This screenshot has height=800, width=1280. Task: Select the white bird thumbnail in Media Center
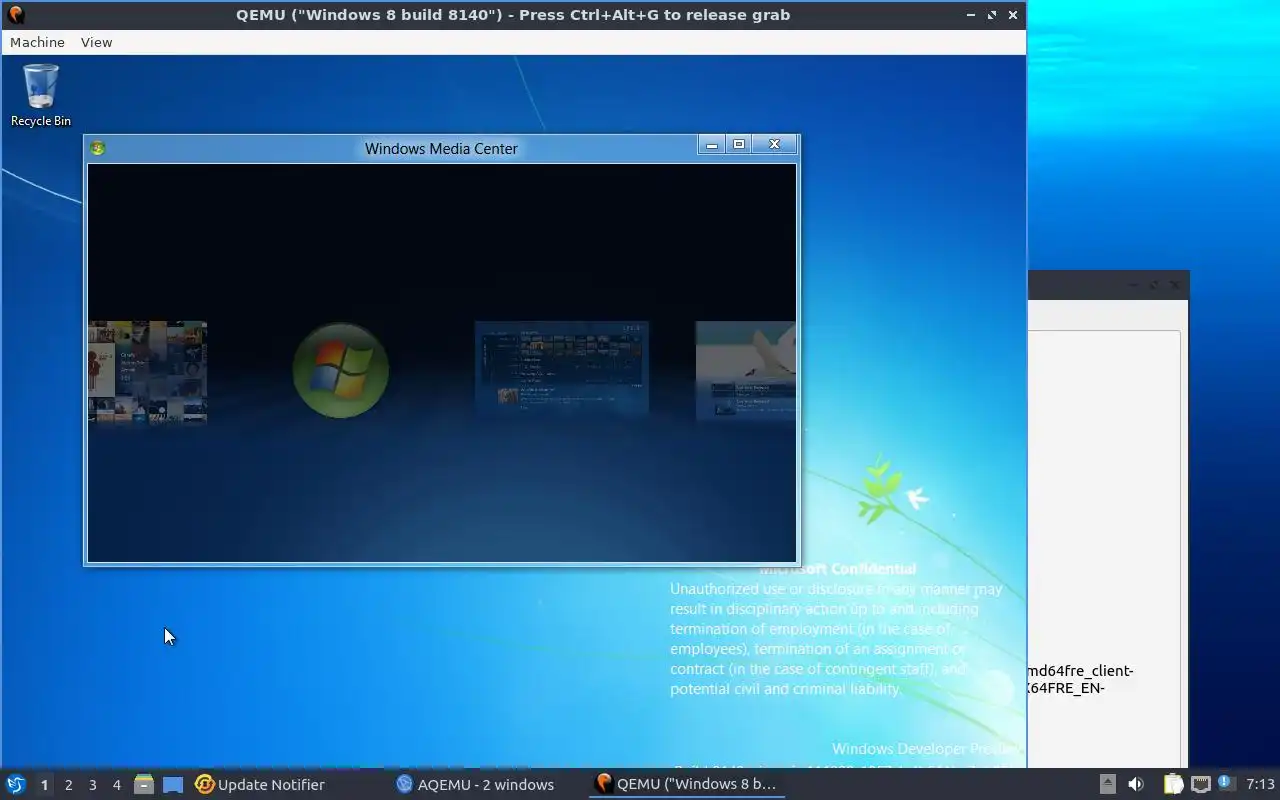click(x=746, y=370)
